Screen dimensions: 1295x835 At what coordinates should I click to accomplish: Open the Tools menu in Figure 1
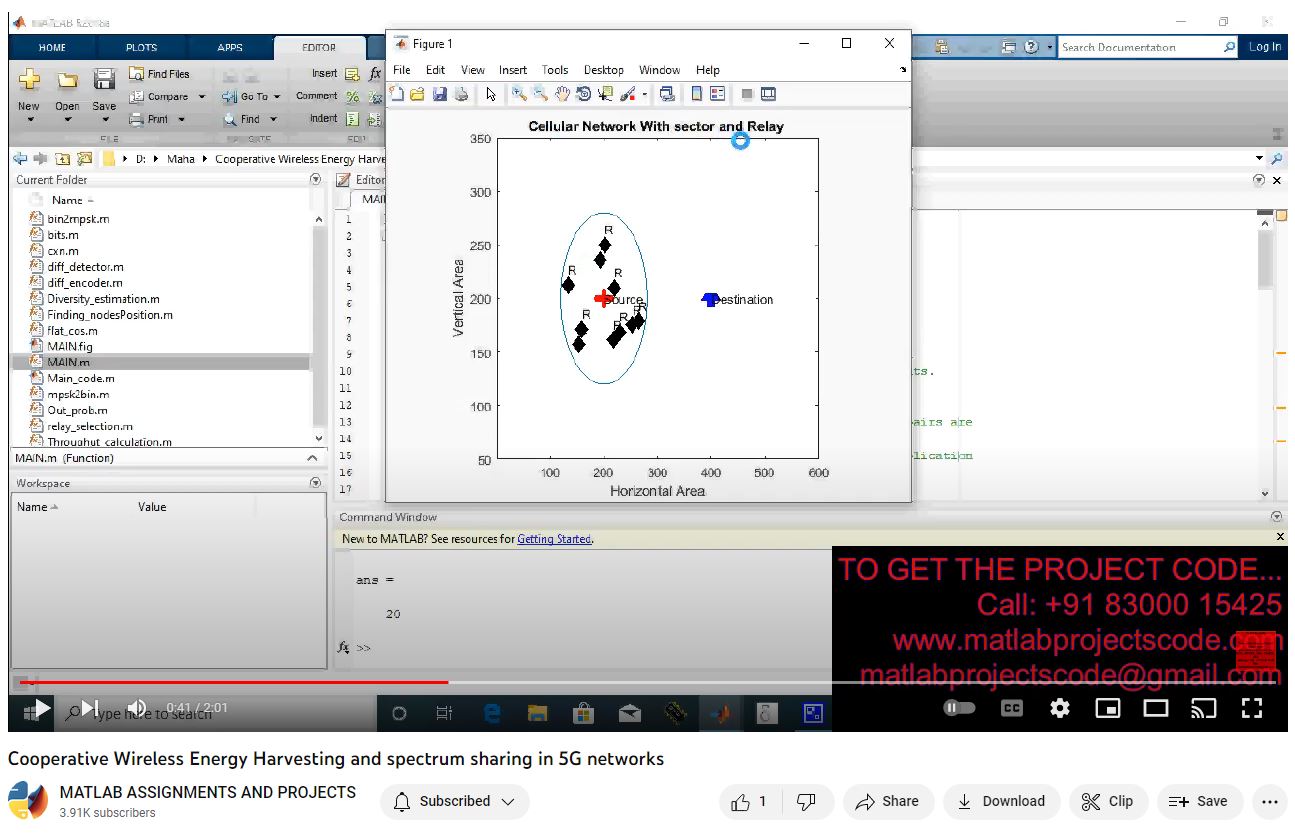click(555, 70)
